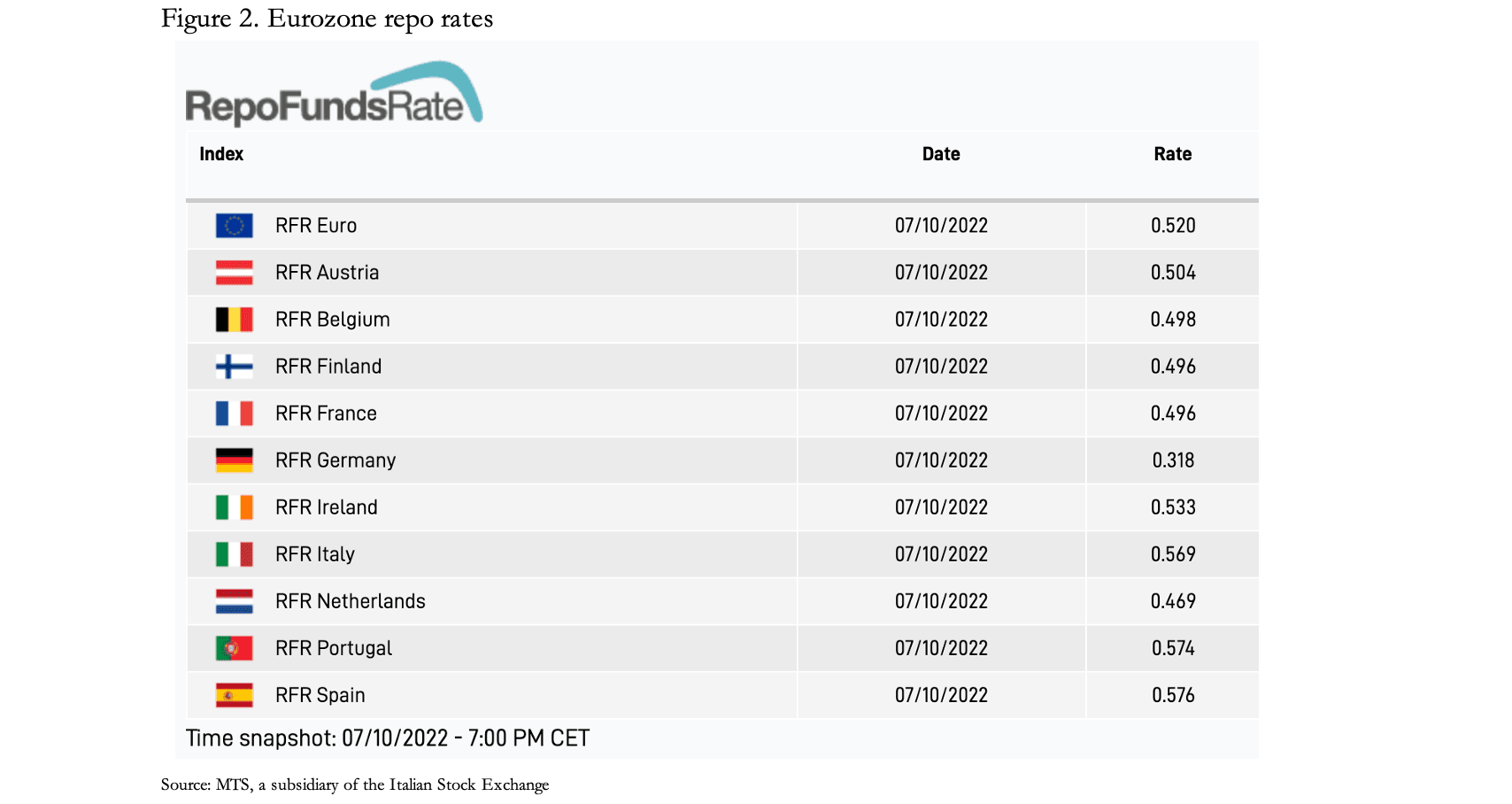The width and height of the screenshot is (1512, 804).
Task: Select the RFR France index name
Action: coord(326,414)
